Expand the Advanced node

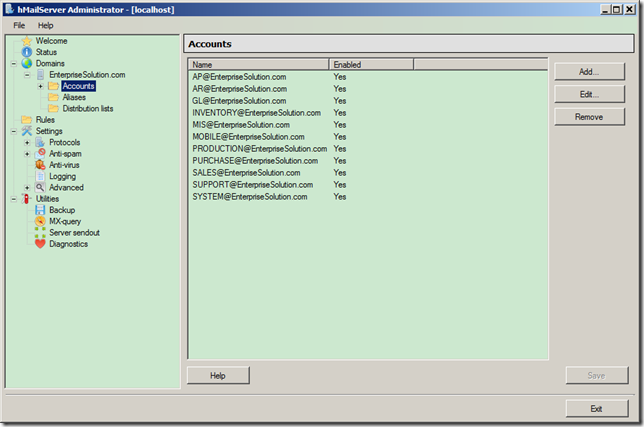[27, 188]
